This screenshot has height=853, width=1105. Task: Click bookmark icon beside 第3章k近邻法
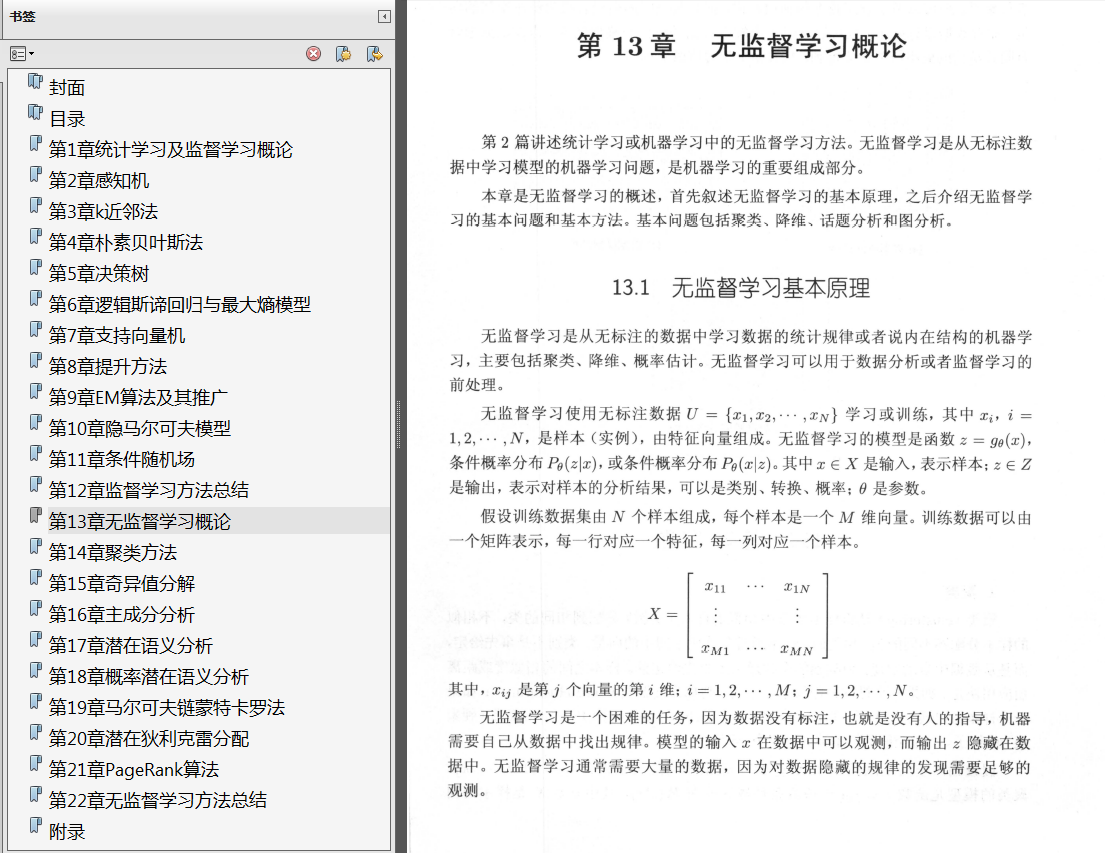tap(35, 205)
